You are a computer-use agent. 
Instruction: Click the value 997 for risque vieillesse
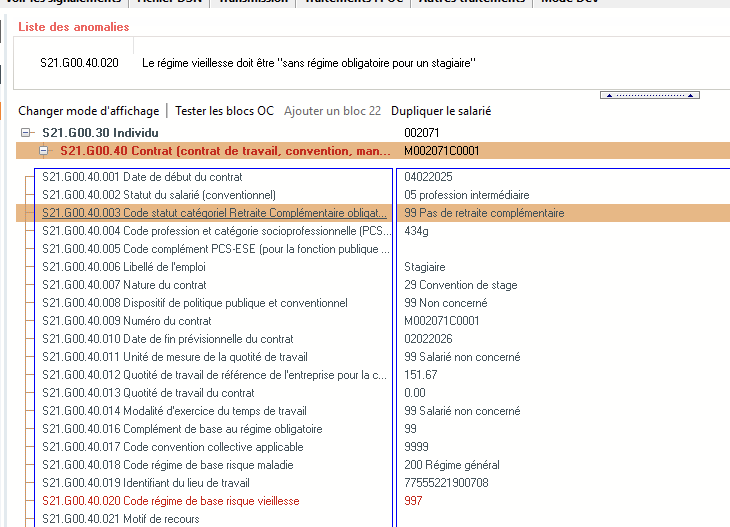tap(413, 501)
